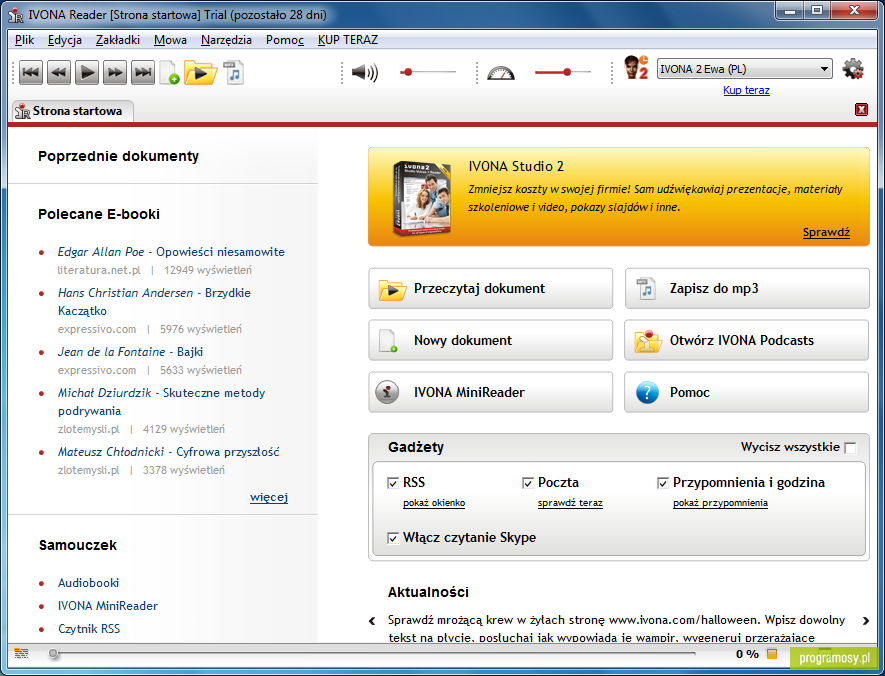
Task: Click the voice avatar icon
Action: [x=636, y=67]
